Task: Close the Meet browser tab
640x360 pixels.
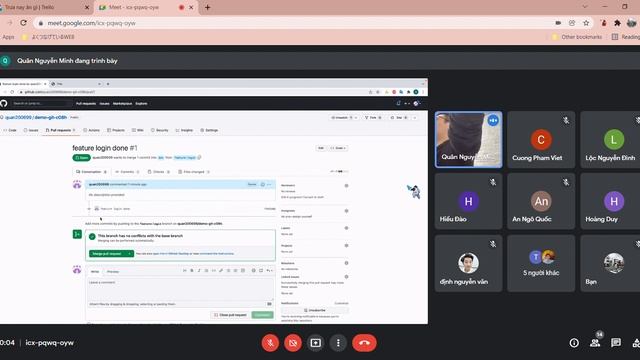Action: (x=191, y=7)
